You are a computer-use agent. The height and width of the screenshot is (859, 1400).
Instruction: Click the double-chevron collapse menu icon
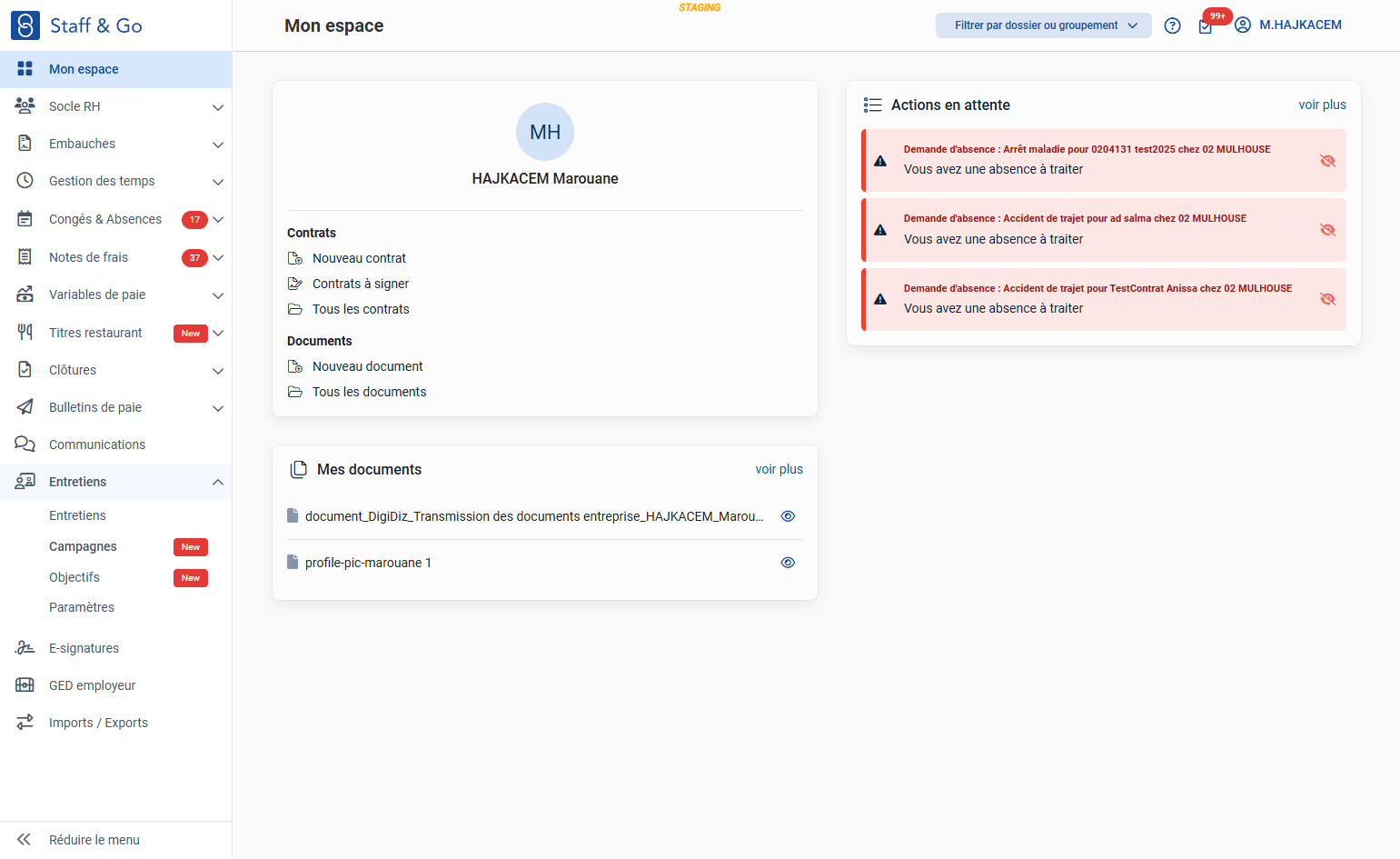pos(24,840)
